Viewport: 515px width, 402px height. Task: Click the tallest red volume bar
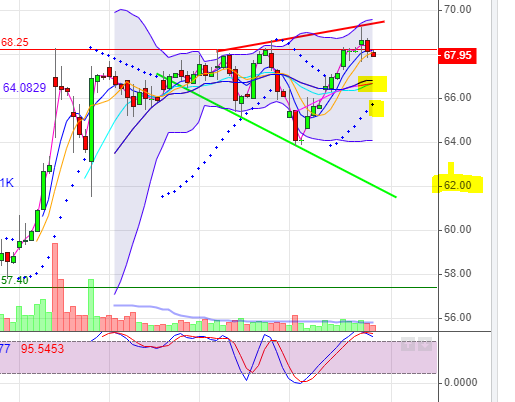55,287
